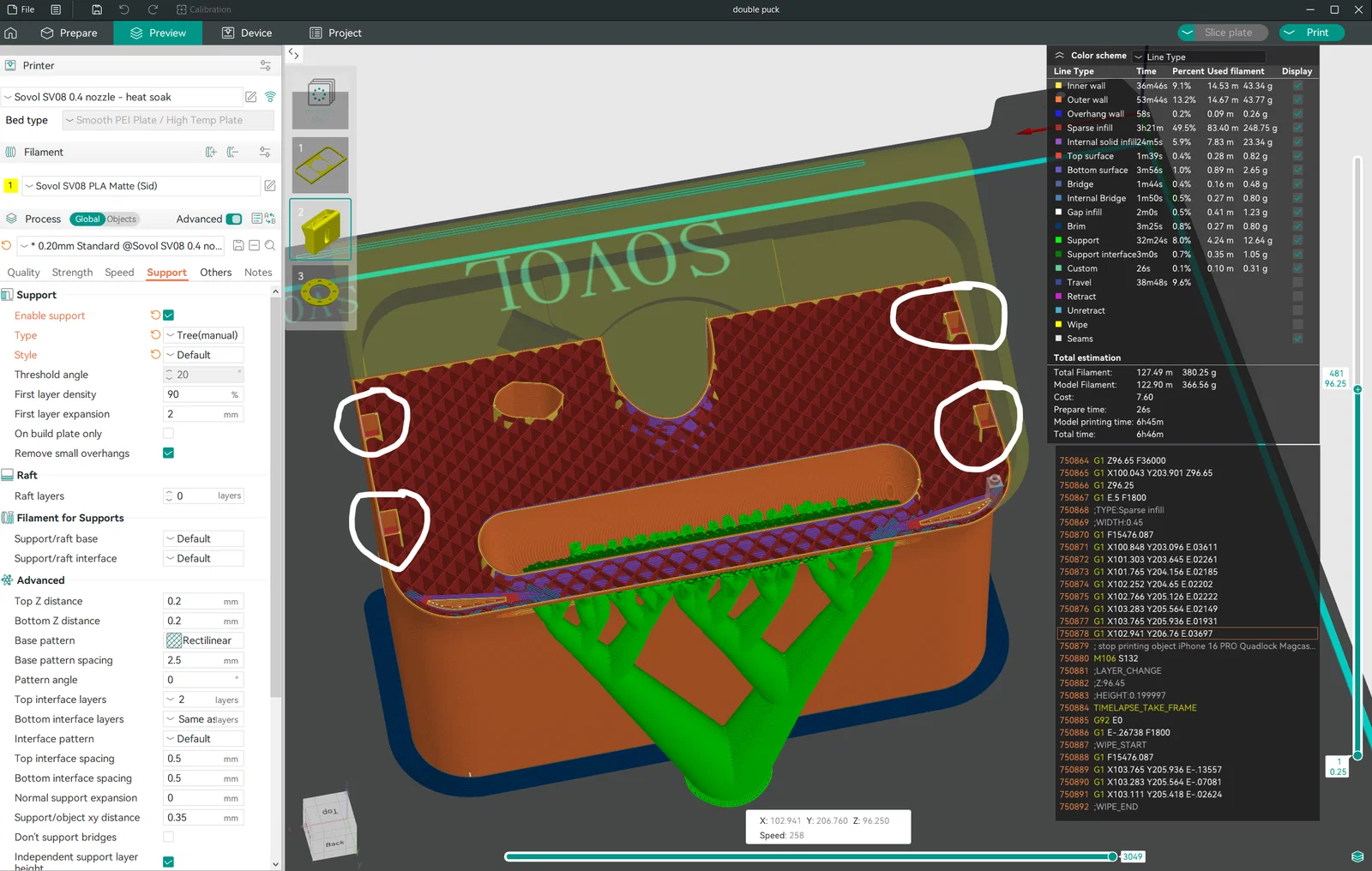The width and height of the screenshot is (1372, 871).
Task: Click the printer Wi-Fi connection icon
Action: [x=270, y=97]
